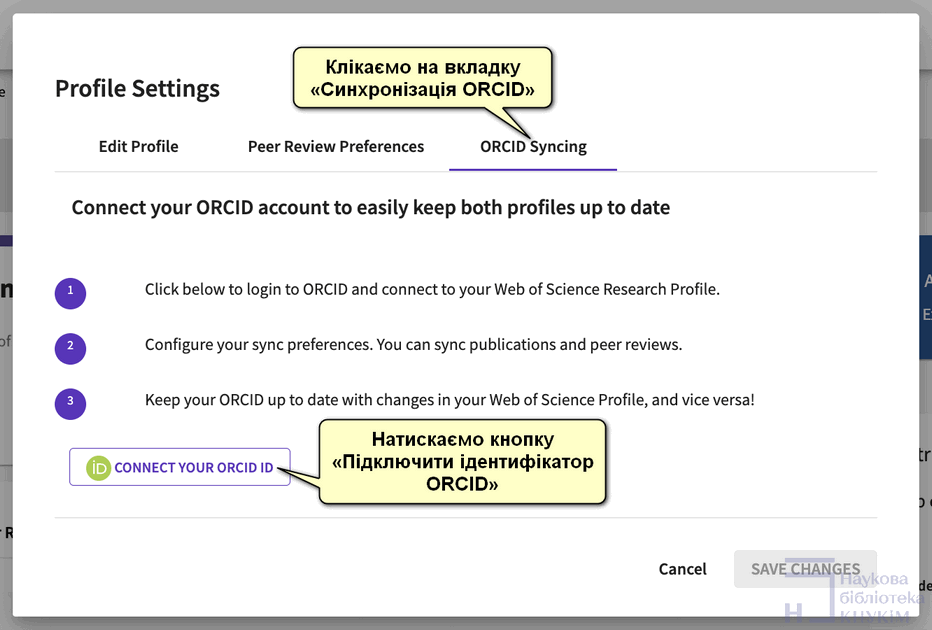Click the yellow callout about «Синхронізація ORCID»
Screen dimensions: 932x630
422,78
